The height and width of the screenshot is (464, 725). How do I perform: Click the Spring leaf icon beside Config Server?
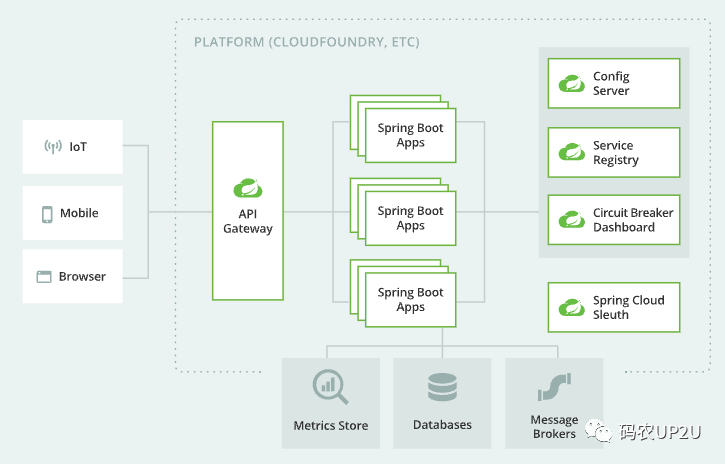[x=571, y=84]
